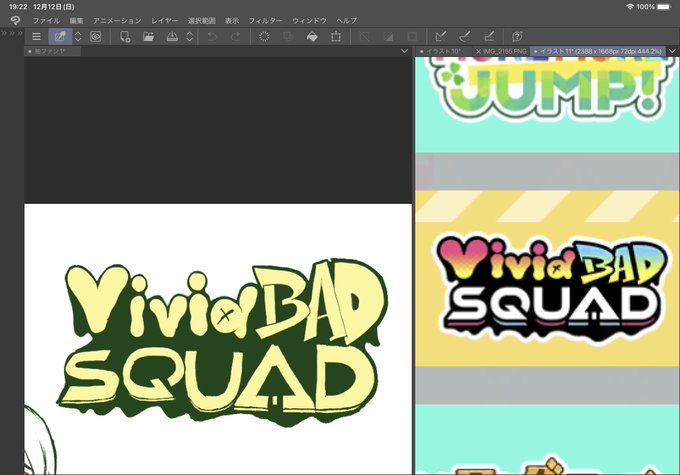Open the stepper arrows beside edit mode icon
The height and width of the screenshot is (475, 680).
[x=78, y=36]
